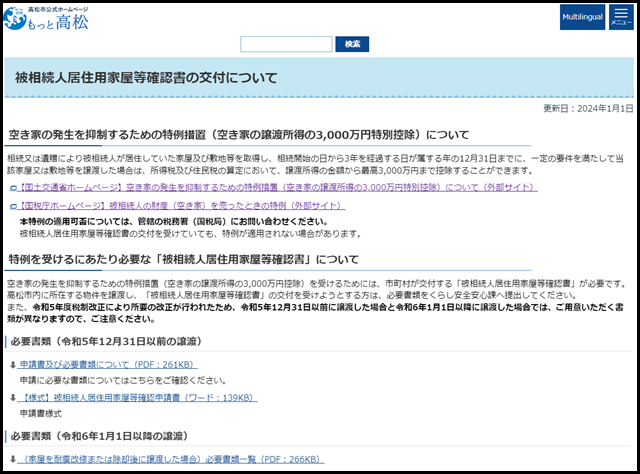Download 被相続人居住用家屋等確認申請書 Word file

138,398
